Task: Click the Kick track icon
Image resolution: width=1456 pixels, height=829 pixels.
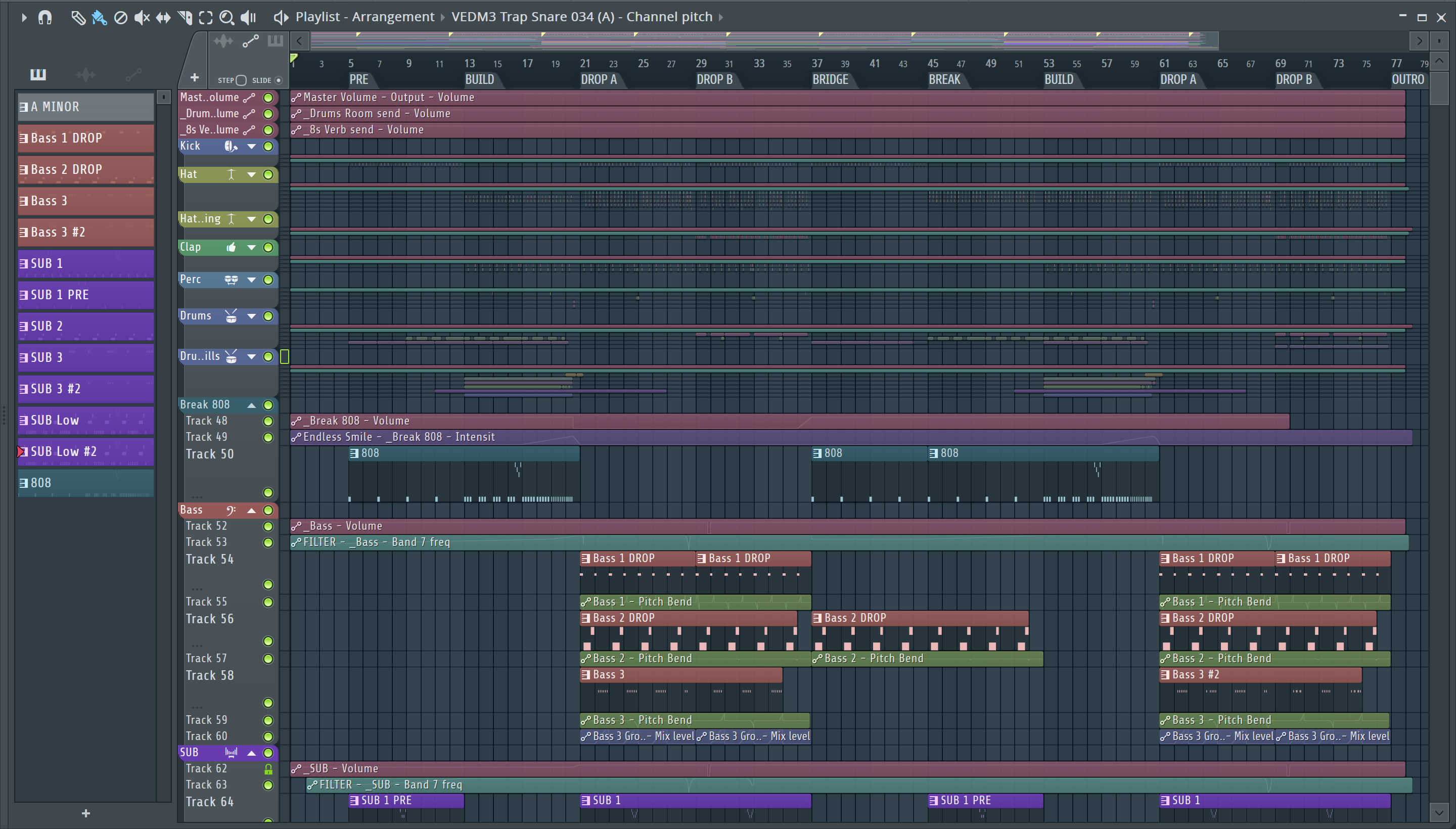Action: pyautogui.click(x=231, y=146)
